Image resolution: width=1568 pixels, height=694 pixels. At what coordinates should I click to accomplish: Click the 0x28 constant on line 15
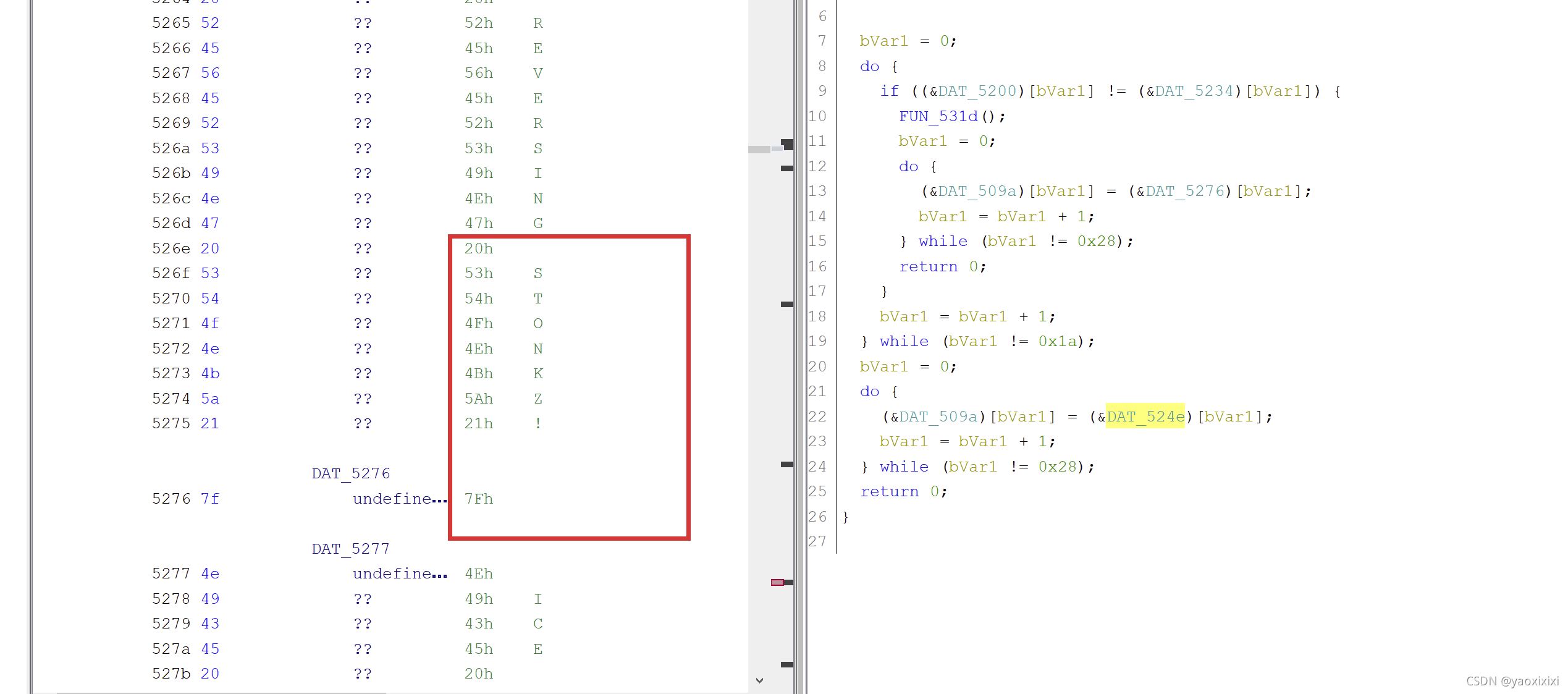(1096, 241)
